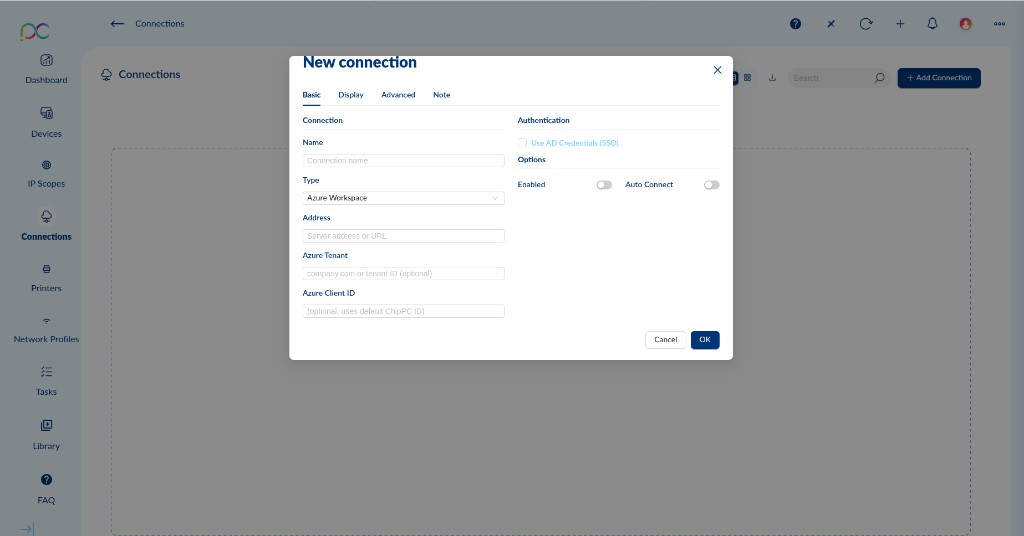
Task: Open the user avatar menu
Action: pos(966,24)
